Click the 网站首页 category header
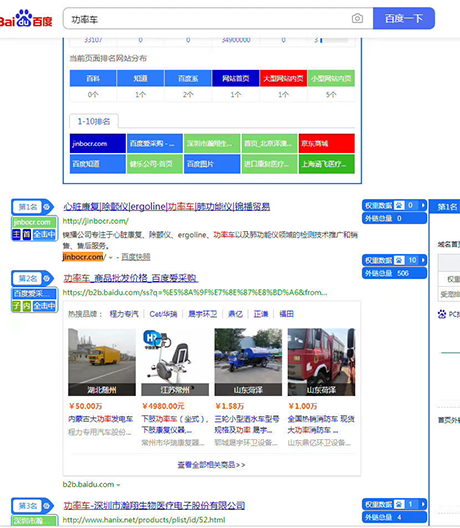Image resolution: width=460 pixels, height=528 pixels. (236, 78)
